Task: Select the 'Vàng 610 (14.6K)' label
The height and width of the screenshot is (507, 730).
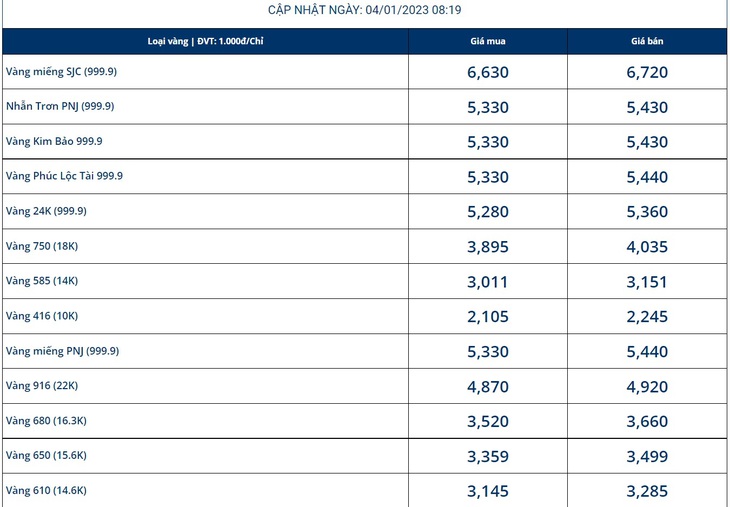Action: tap(46, 490)
